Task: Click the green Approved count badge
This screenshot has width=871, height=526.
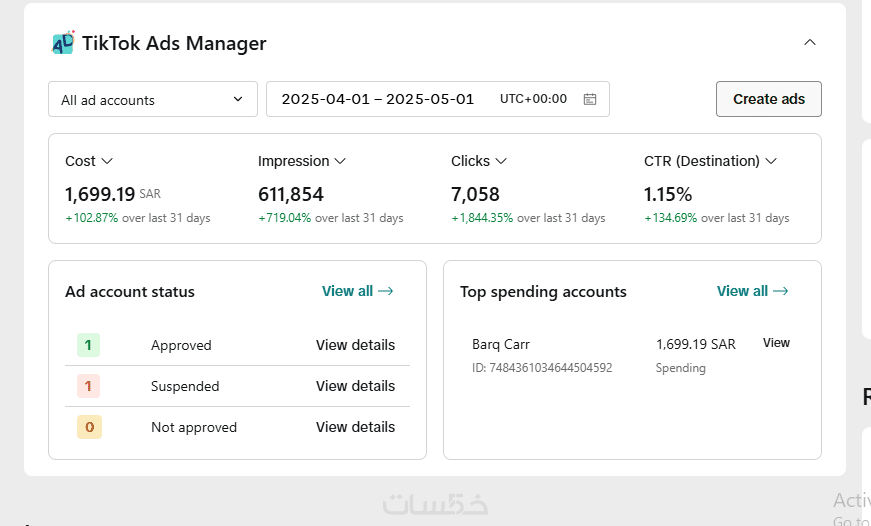Action: coord(88,345)
